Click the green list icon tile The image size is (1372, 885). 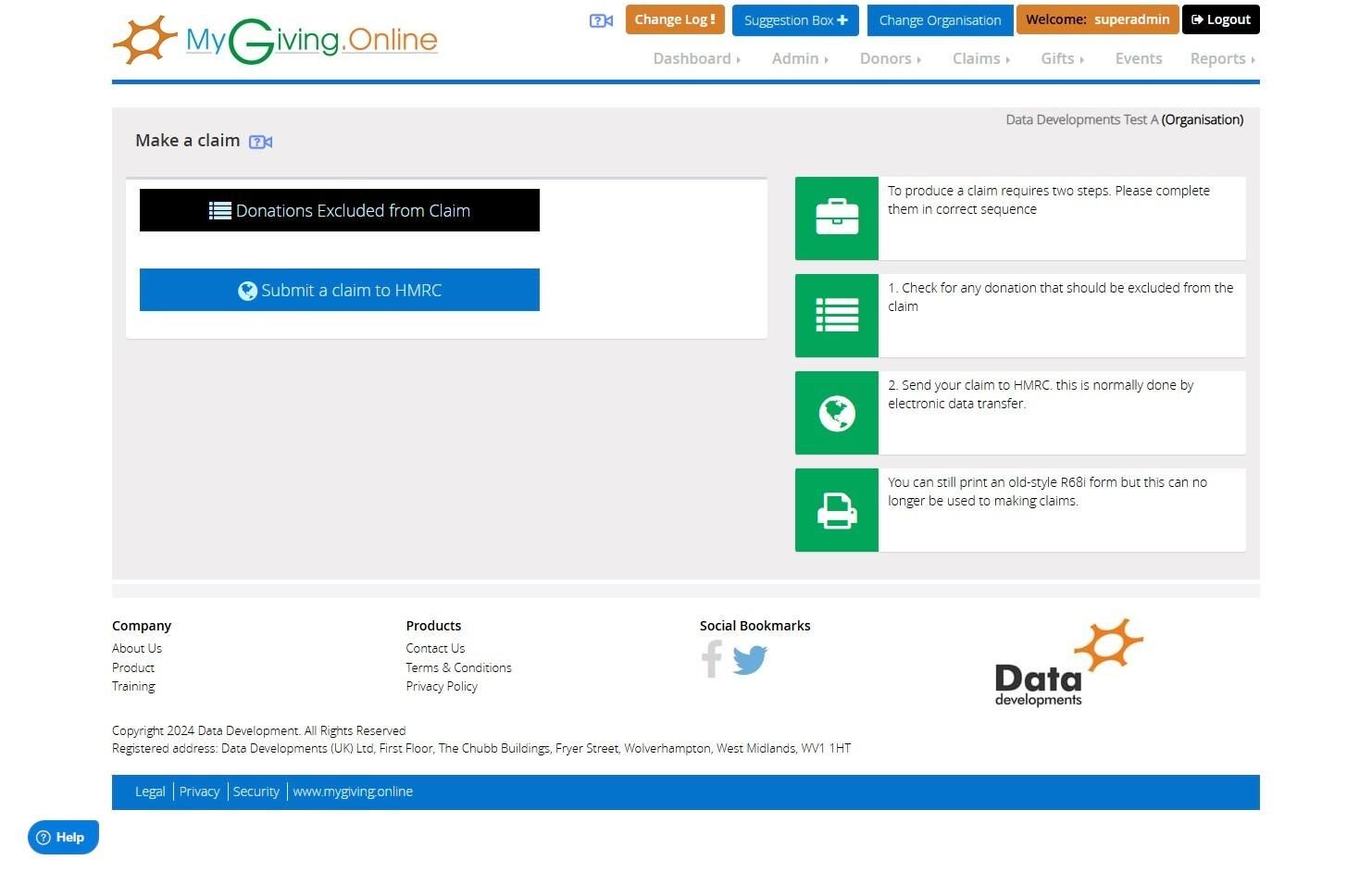(837, 316)
